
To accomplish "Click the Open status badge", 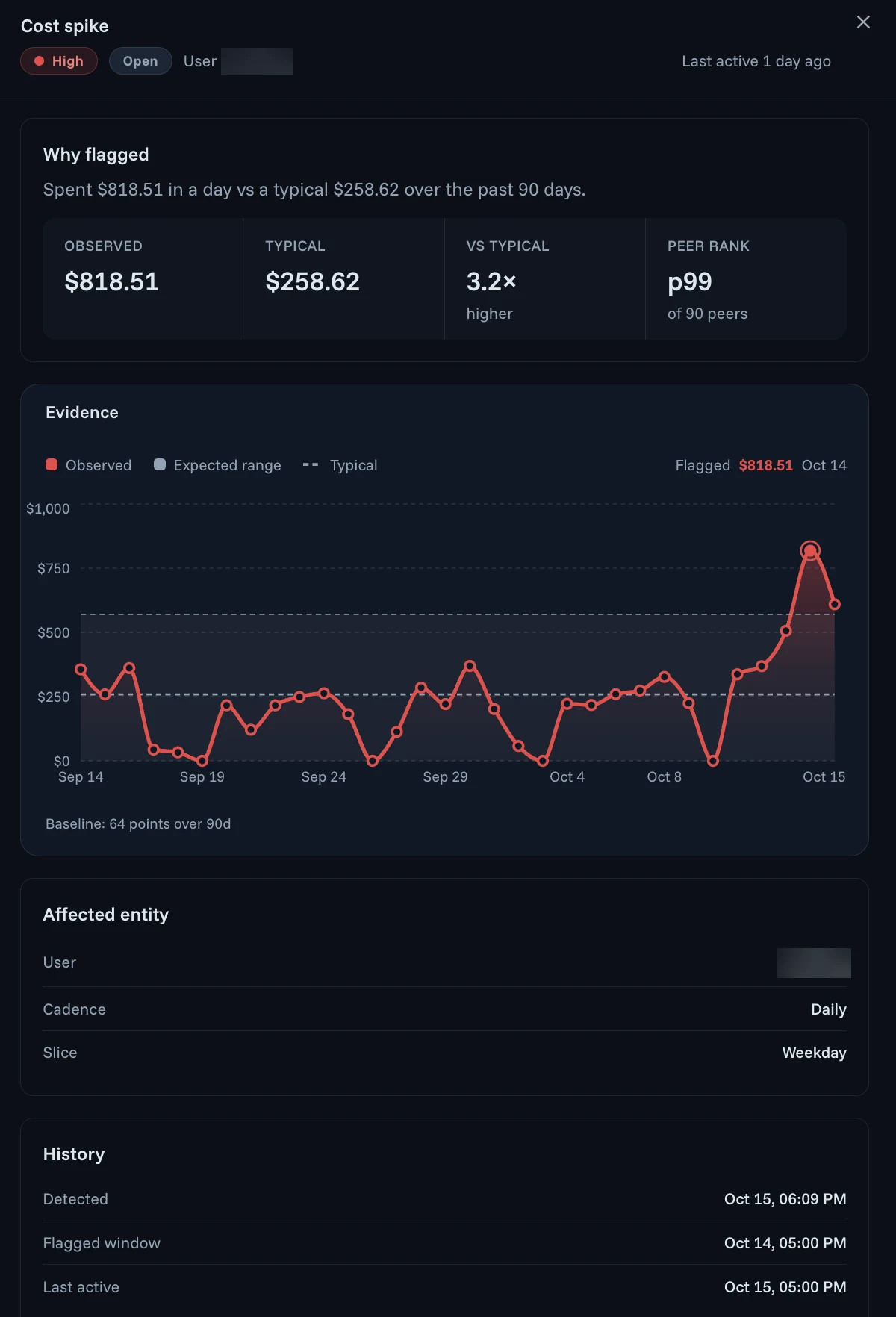I will [x=140, y=61].
